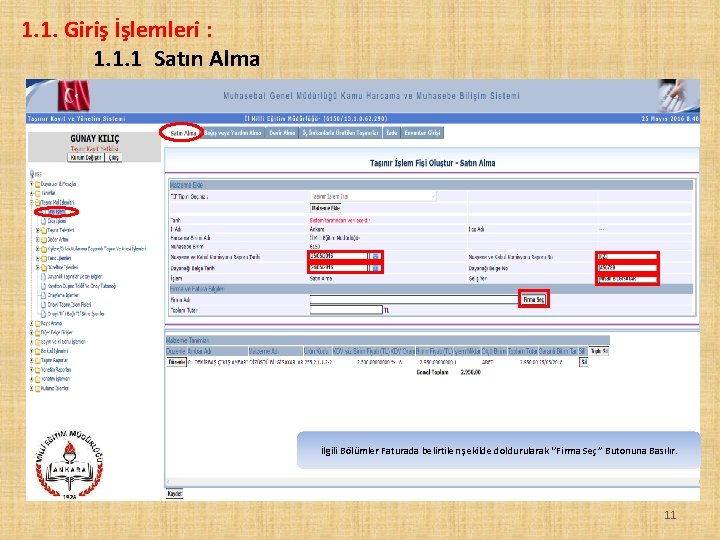The height and width of the screenshot is (540, 720).
Task: Click the Muayene ve Kabul Komisyonu Rapor No field
Action: (627, 257)
